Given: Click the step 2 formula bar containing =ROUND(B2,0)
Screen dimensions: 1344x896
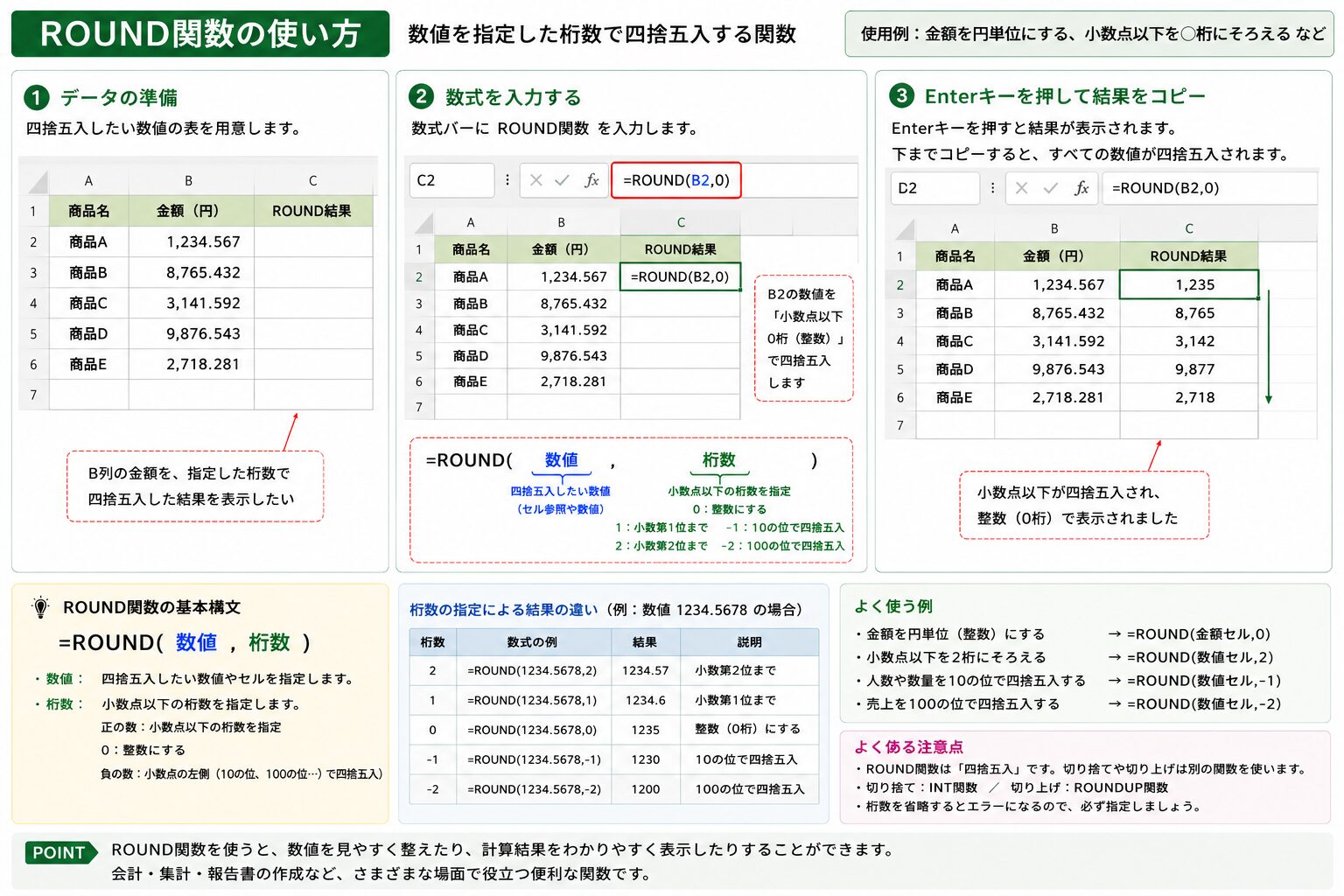Looking at the screenshot, I should pyautogui.click(x=676, y=180).
